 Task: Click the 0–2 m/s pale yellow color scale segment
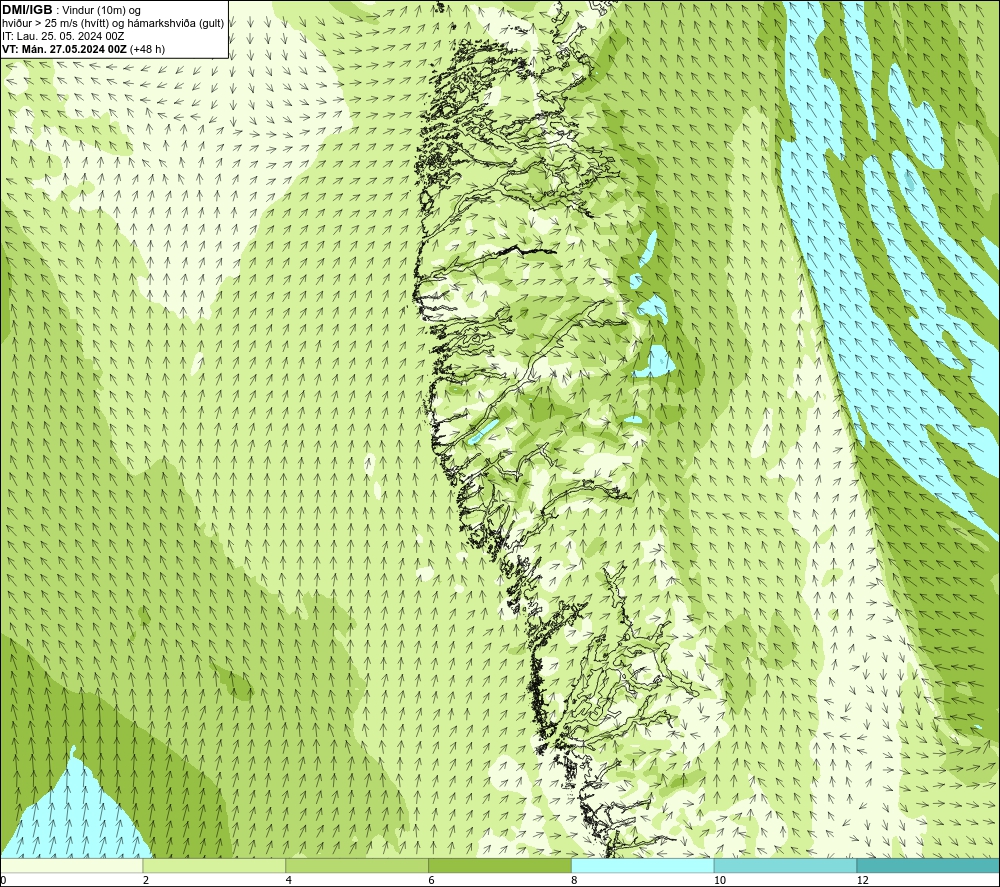coord(72,865)
